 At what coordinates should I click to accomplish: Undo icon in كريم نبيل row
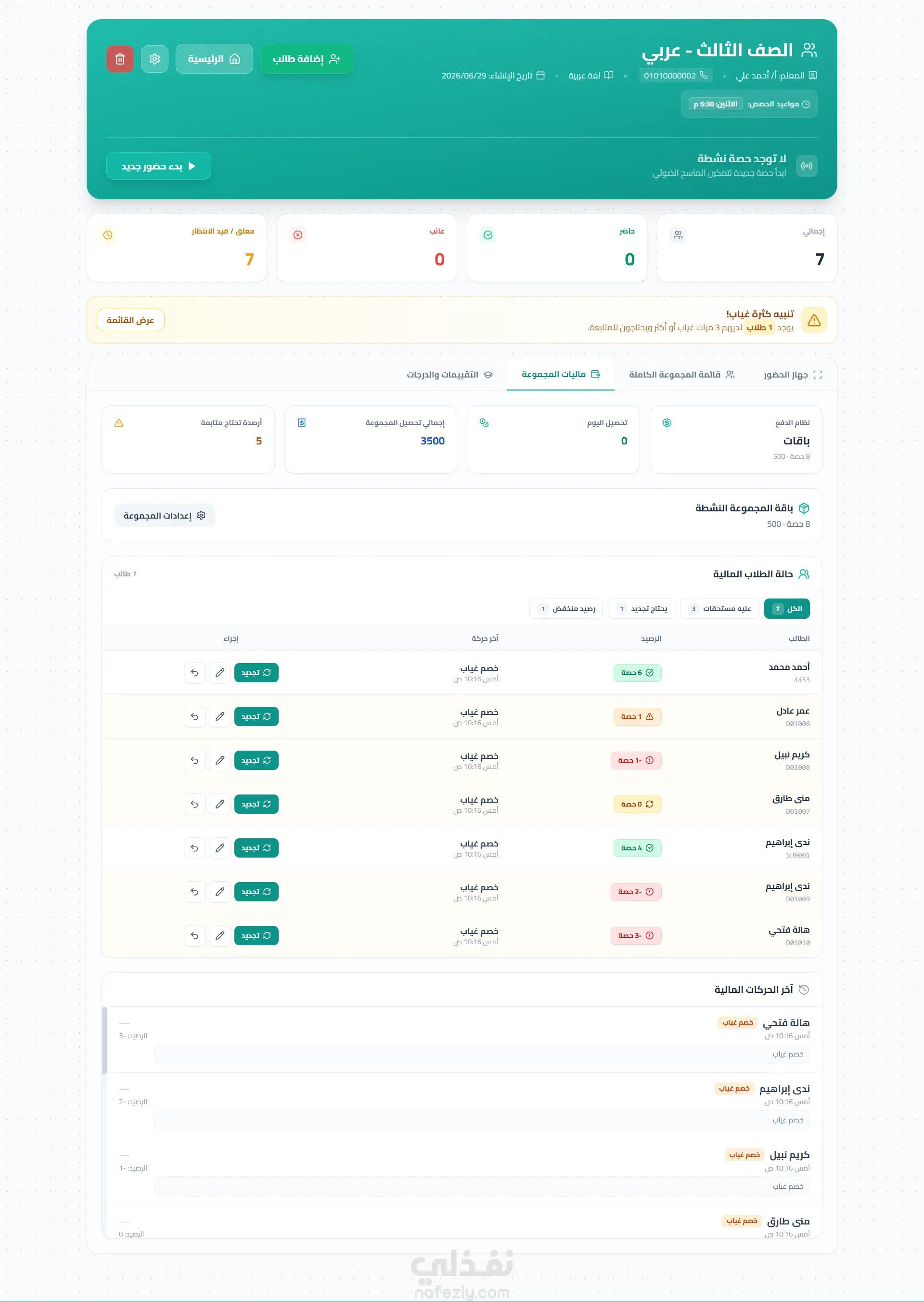pyautogui.click(x=194, y=761)
